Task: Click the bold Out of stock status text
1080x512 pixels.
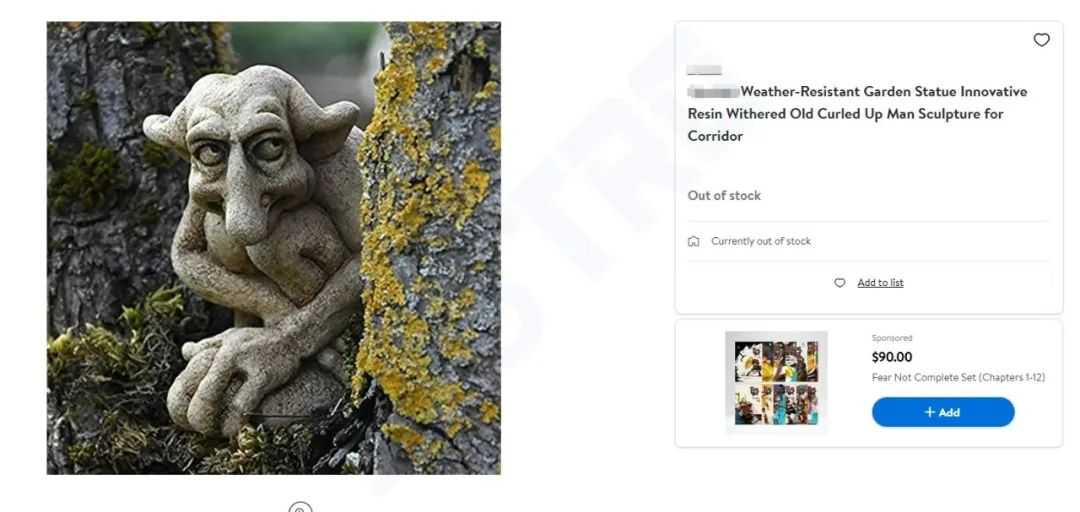Action: tap(724, 196)
